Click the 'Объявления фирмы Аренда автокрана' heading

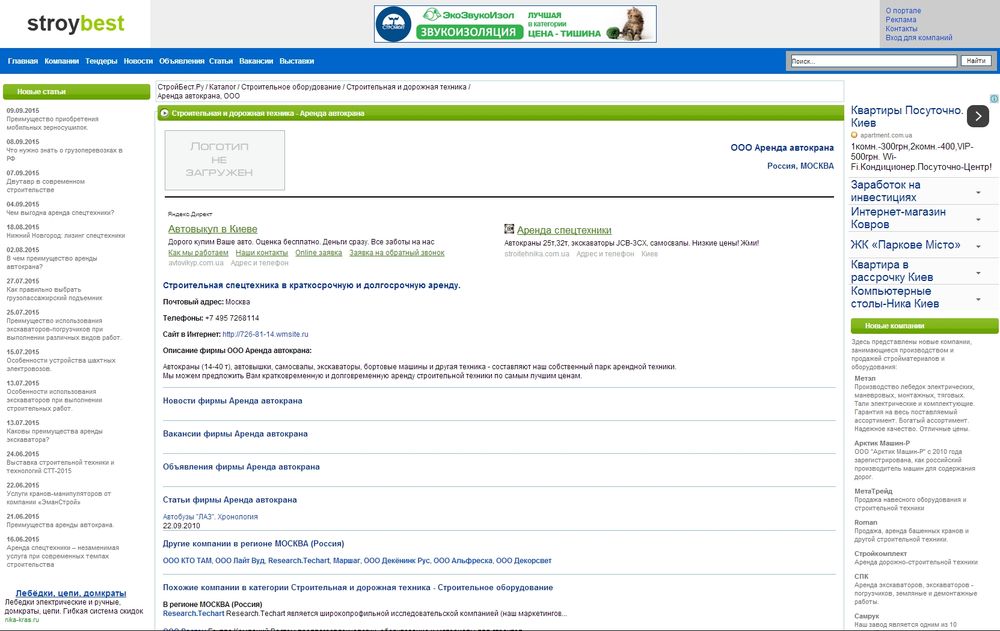pyautogui.click(x=241, y=467)
